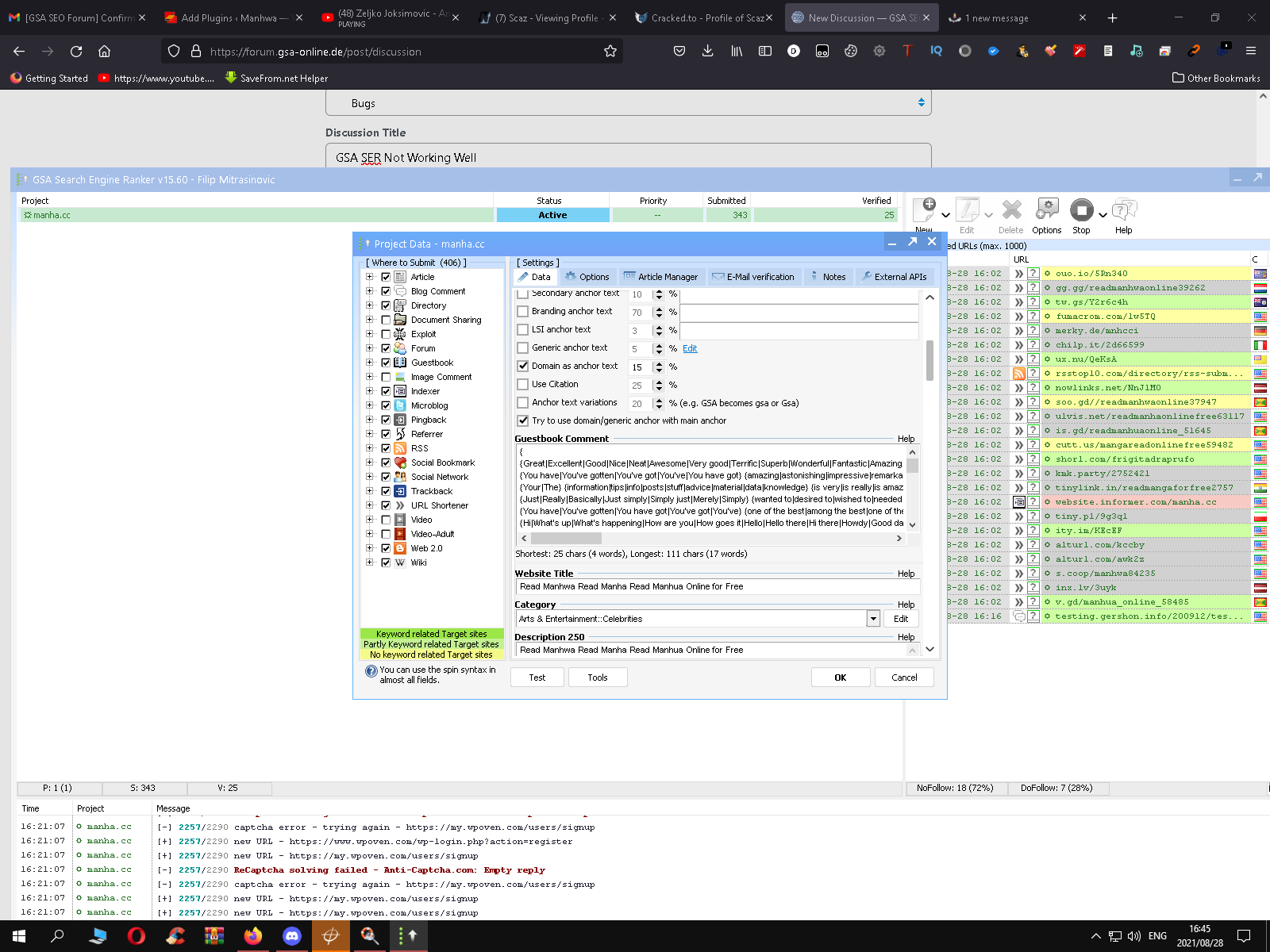
Task: Click the OK button
Action: (841, 678)
